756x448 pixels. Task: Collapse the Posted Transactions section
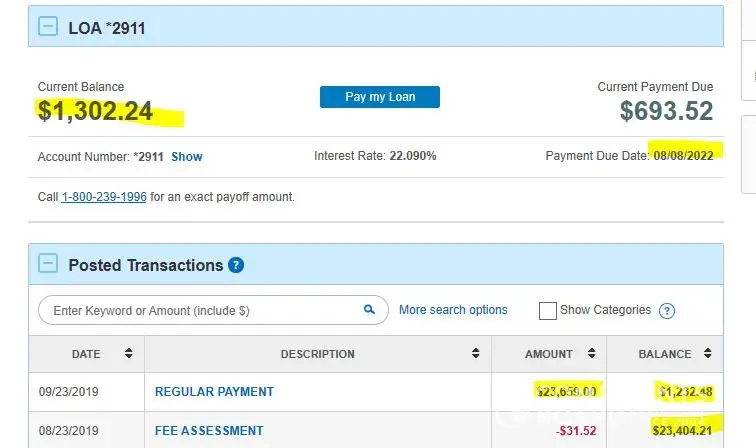[48, 265]
